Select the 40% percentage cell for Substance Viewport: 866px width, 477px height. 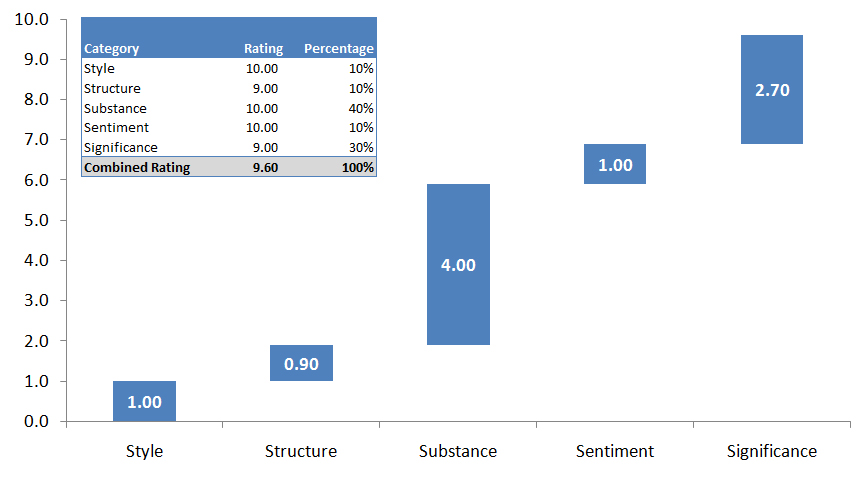point(361,108)
